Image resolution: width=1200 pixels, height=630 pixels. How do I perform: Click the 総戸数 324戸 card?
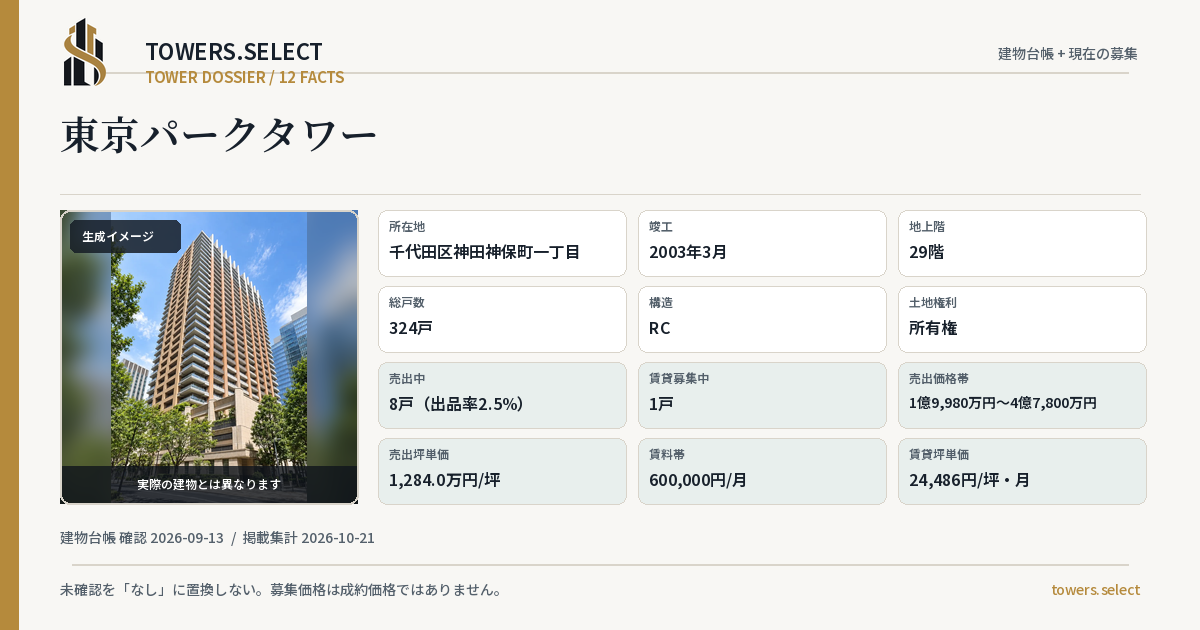coord(502,319)
